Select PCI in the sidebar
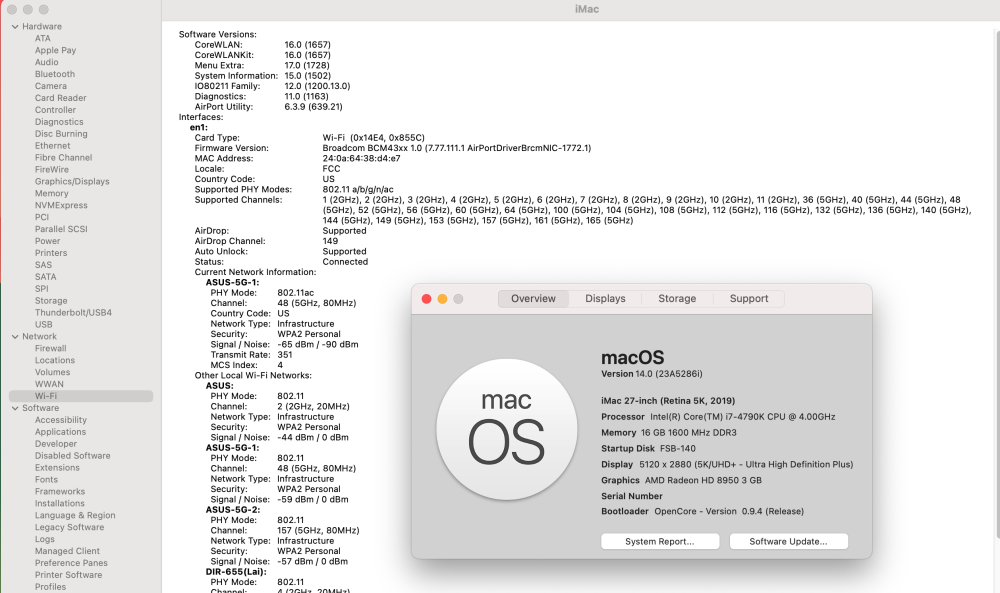The width and height of the screenshot is (1000, 593). (42, 217)
